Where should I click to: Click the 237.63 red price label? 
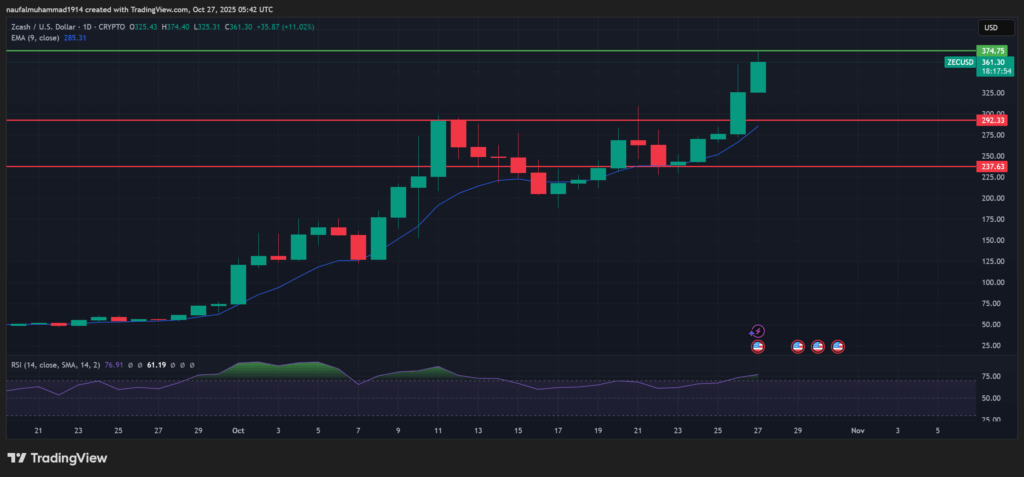992,167
